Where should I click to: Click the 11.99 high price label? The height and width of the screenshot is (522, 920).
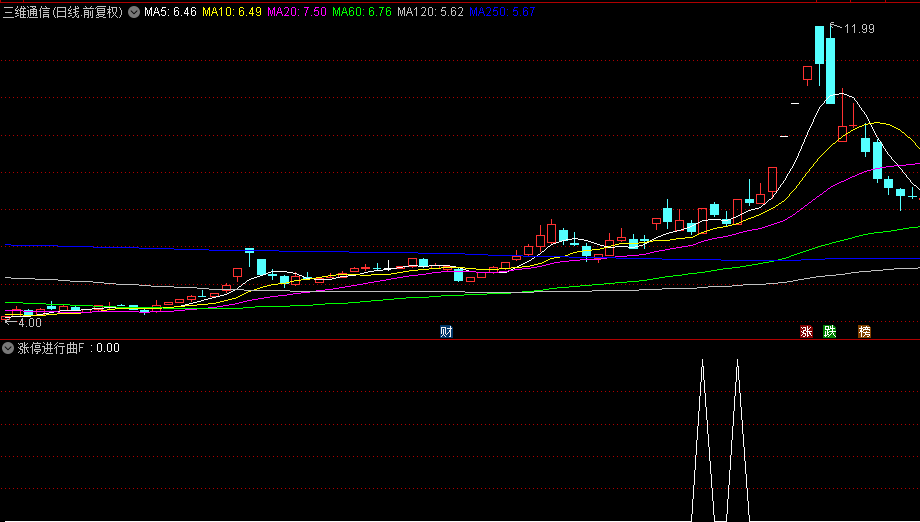pos(858,29)
